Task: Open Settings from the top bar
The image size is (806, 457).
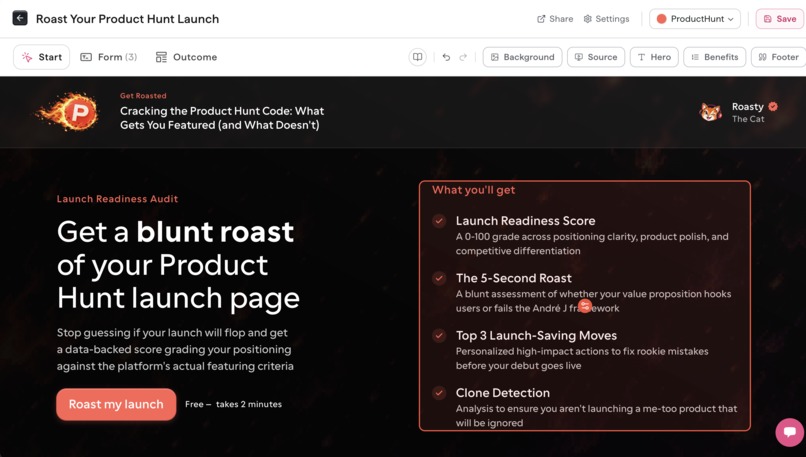Action: click(606, 19)
